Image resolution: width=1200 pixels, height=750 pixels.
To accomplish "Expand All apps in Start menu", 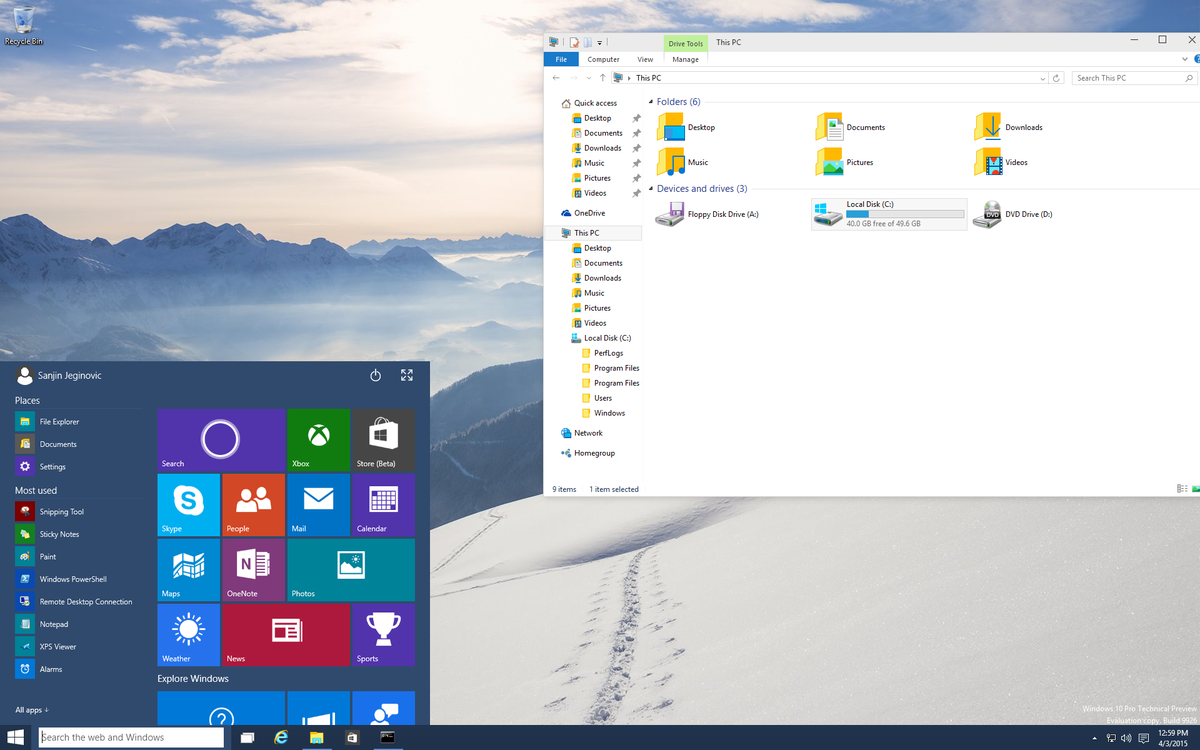I will (32, 710).
